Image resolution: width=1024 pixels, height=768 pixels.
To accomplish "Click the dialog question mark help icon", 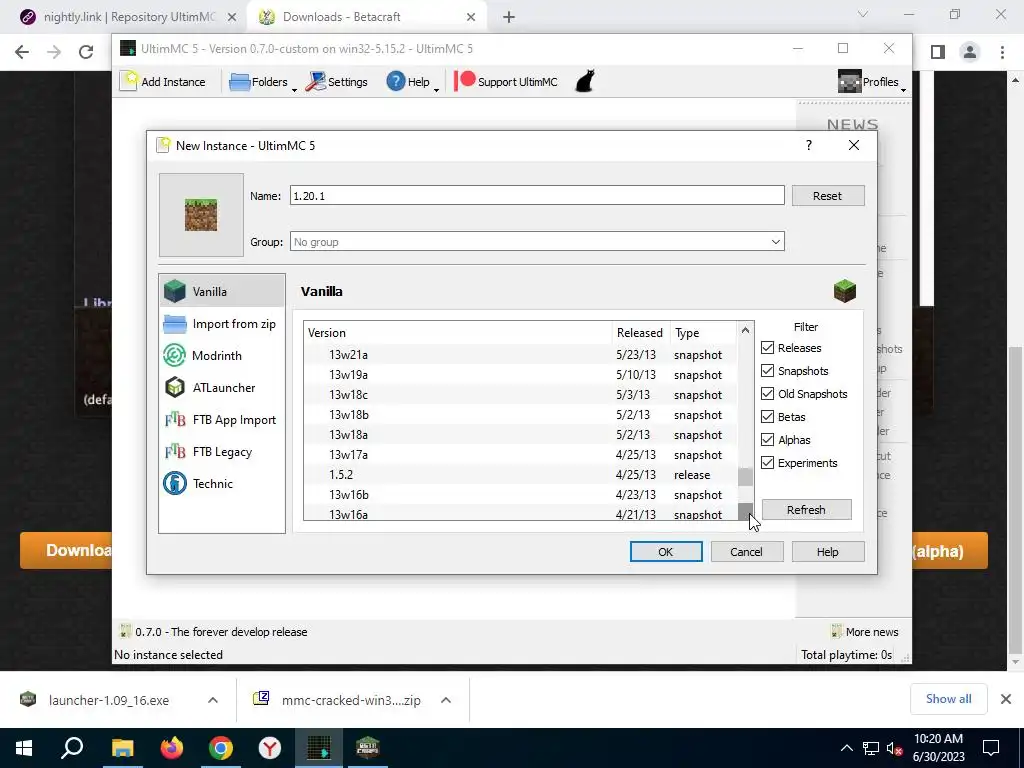I will (808, 145).
